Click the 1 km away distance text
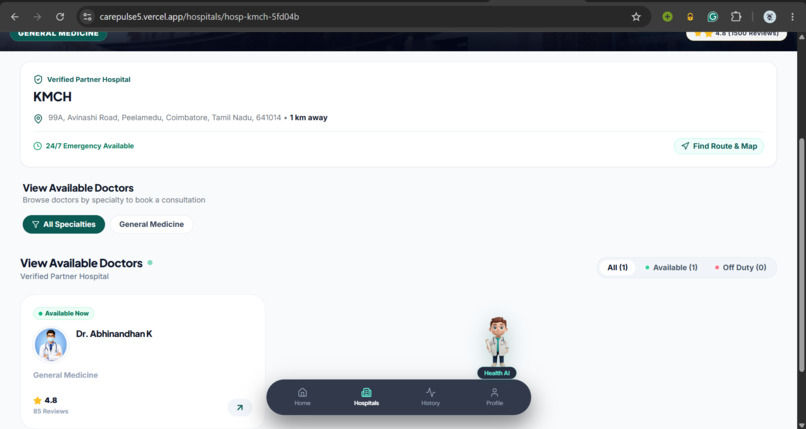Viewport: 806px width, 429px height. [x=308, y=118]
